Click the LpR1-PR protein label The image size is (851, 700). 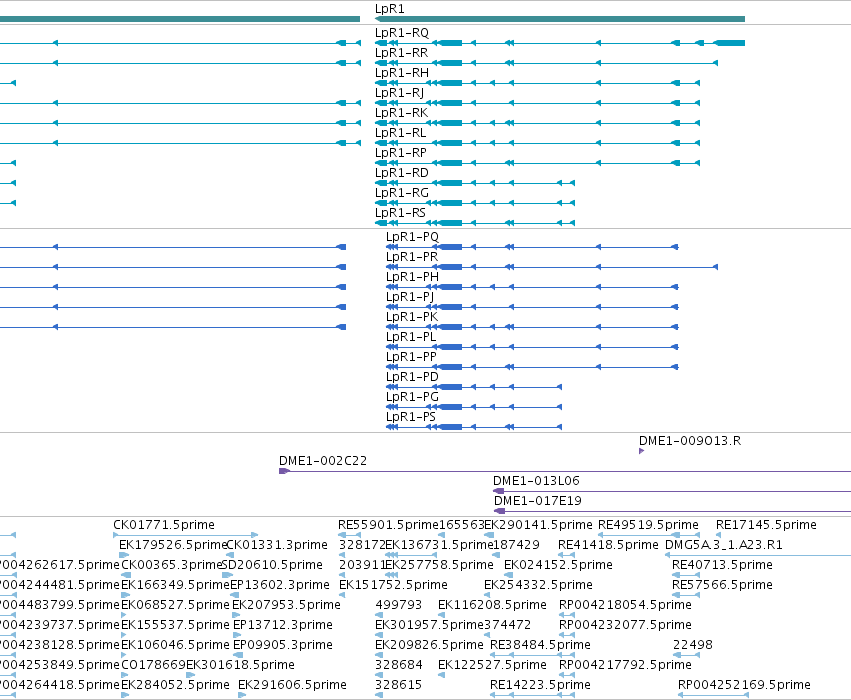[411, 257]
